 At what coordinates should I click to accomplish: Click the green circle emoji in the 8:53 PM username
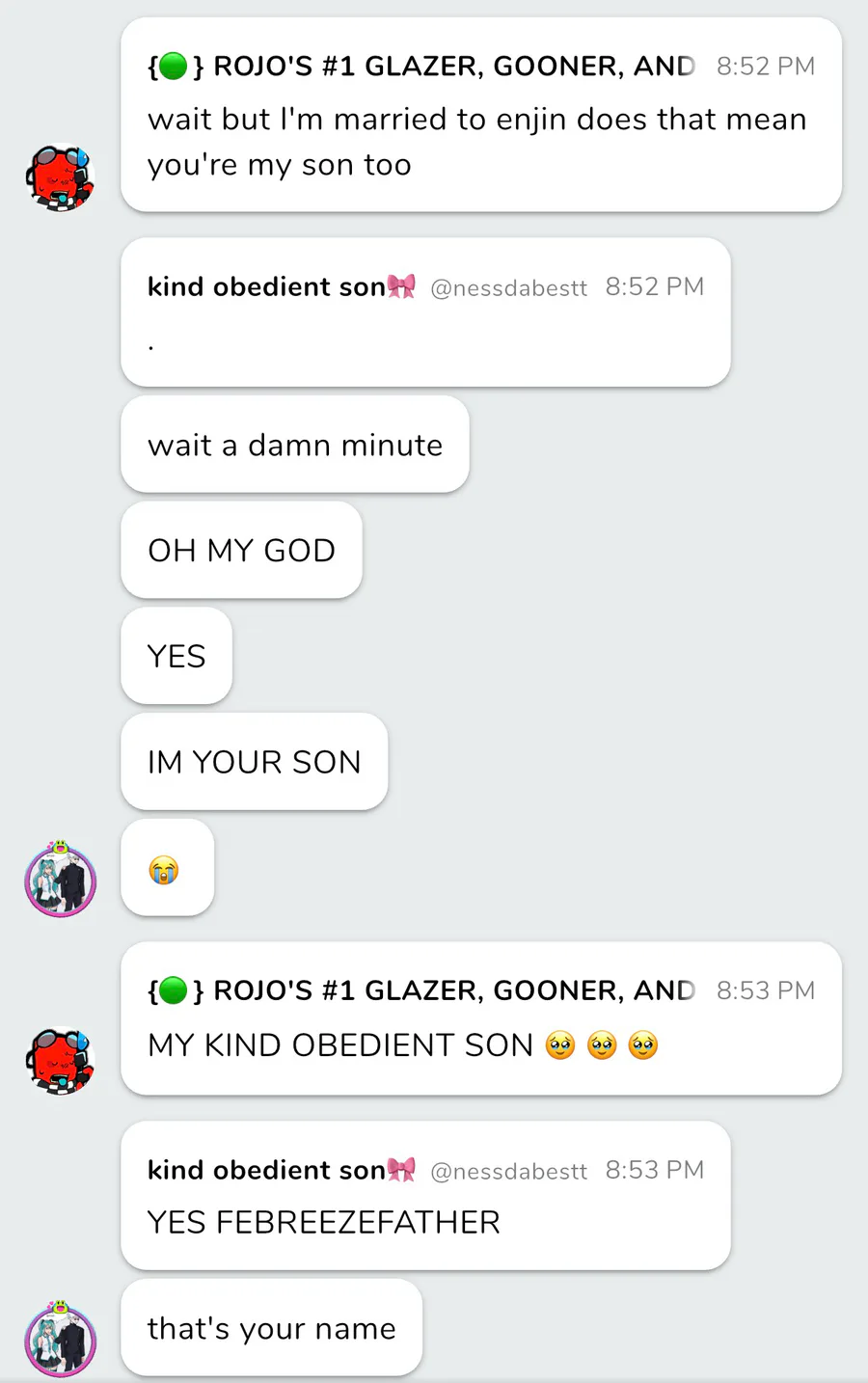point(172,990)
